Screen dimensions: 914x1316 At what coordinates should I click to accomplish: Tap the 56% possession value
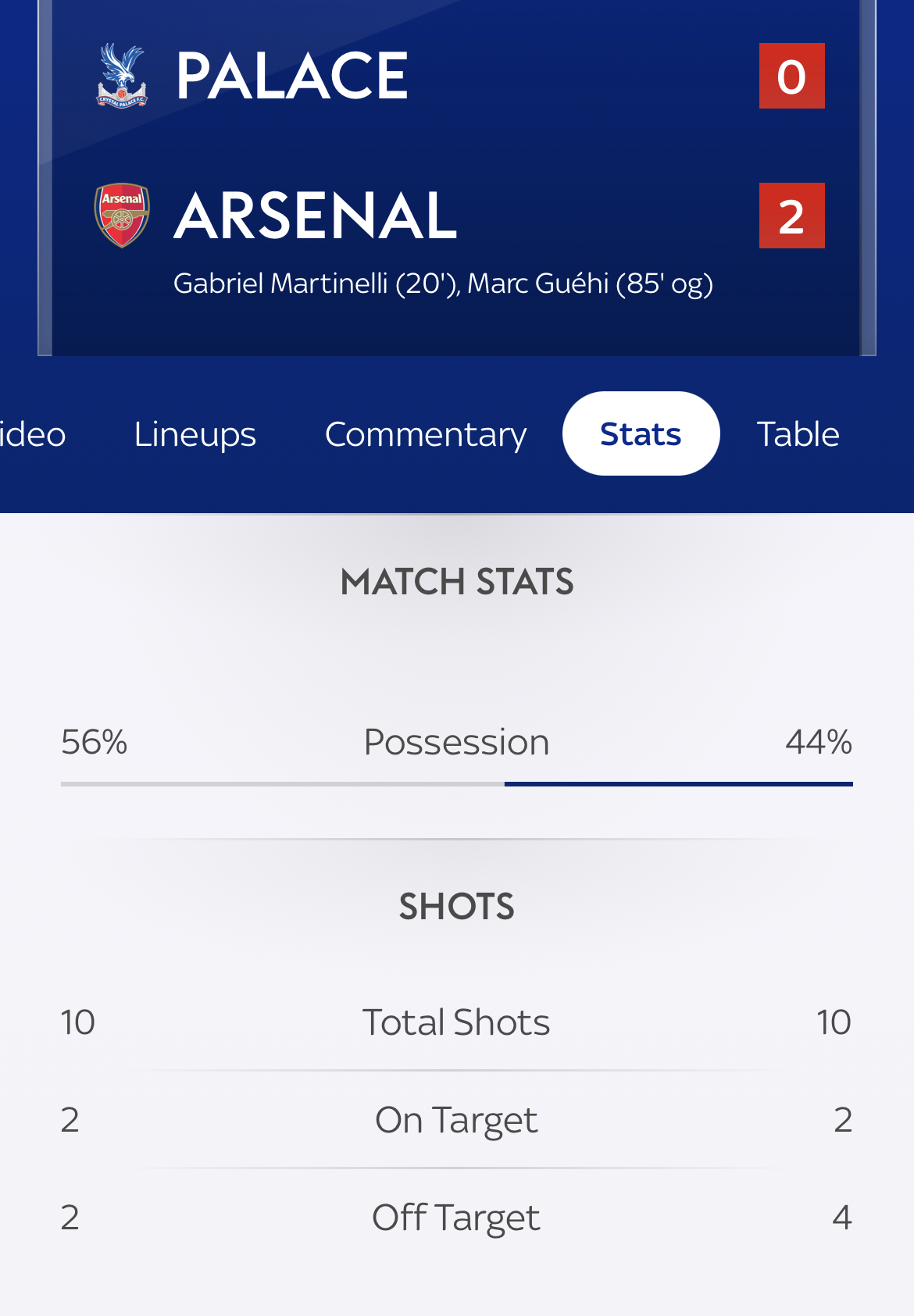[95, 742]
